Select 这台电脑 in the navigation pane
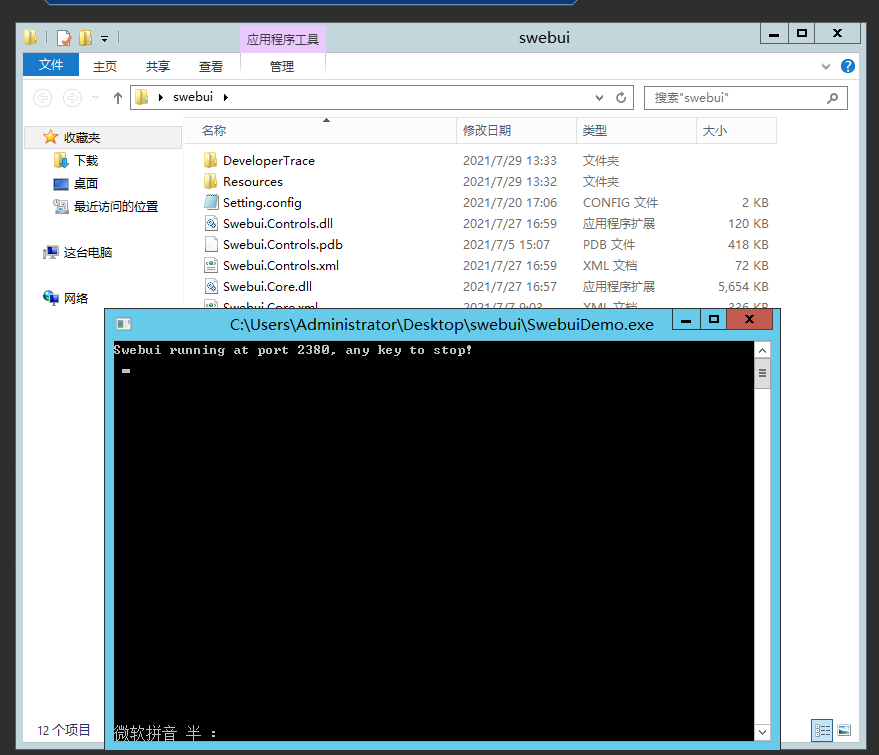This screenshot has height=755, width=879. click(87, 253)
